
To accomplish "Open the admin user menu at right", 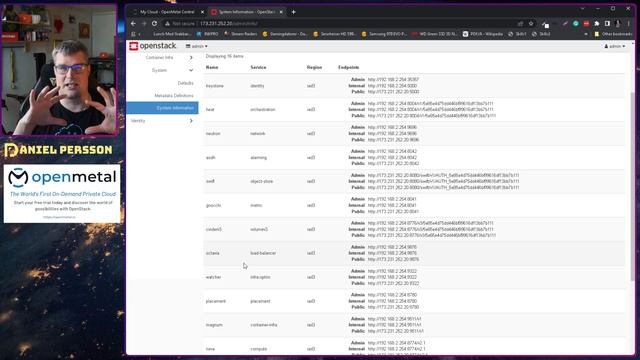I will (615, 47).
